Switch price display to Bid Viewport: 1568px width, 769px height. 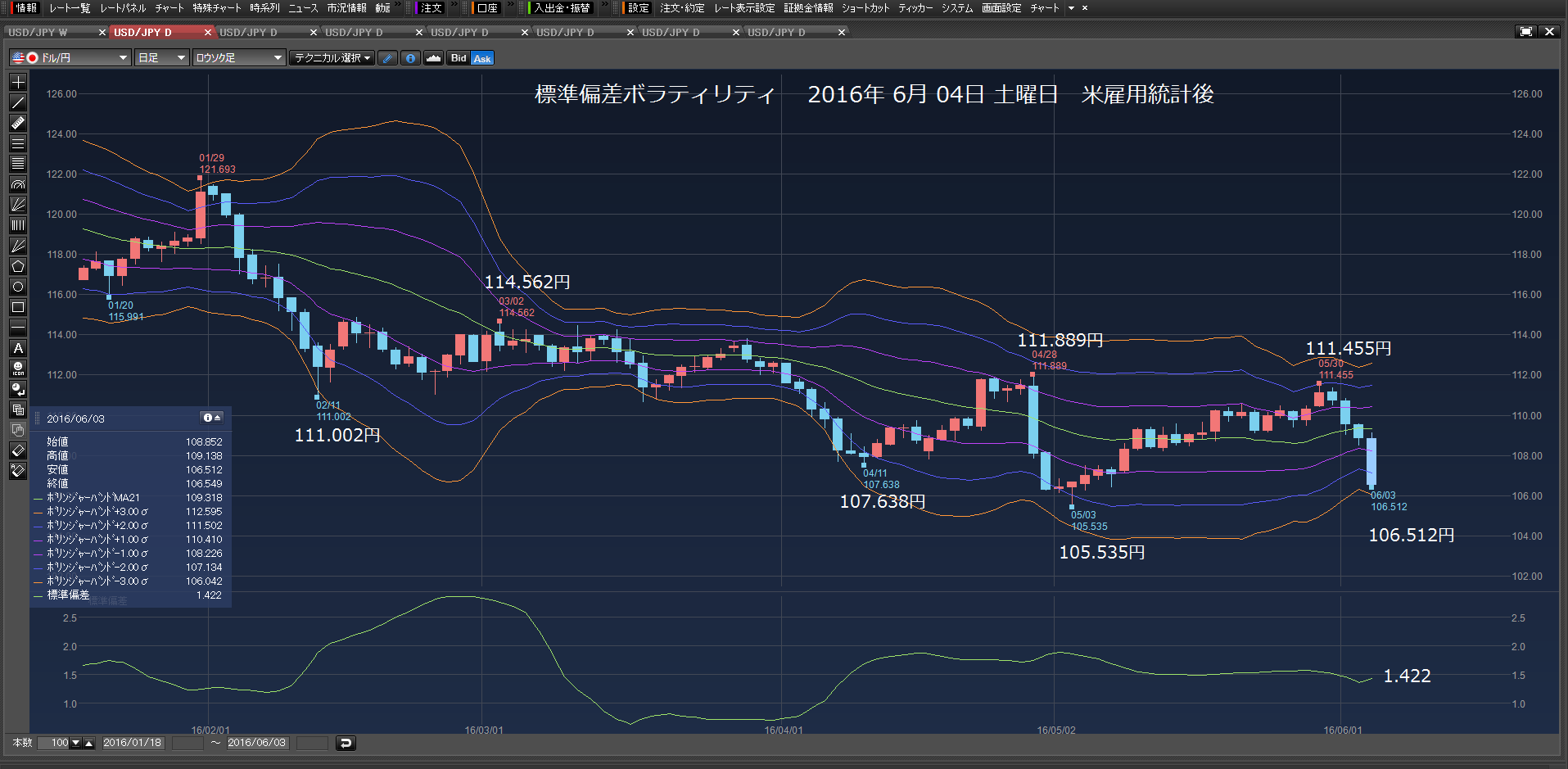pyautogui.click(x=459, y=58)
